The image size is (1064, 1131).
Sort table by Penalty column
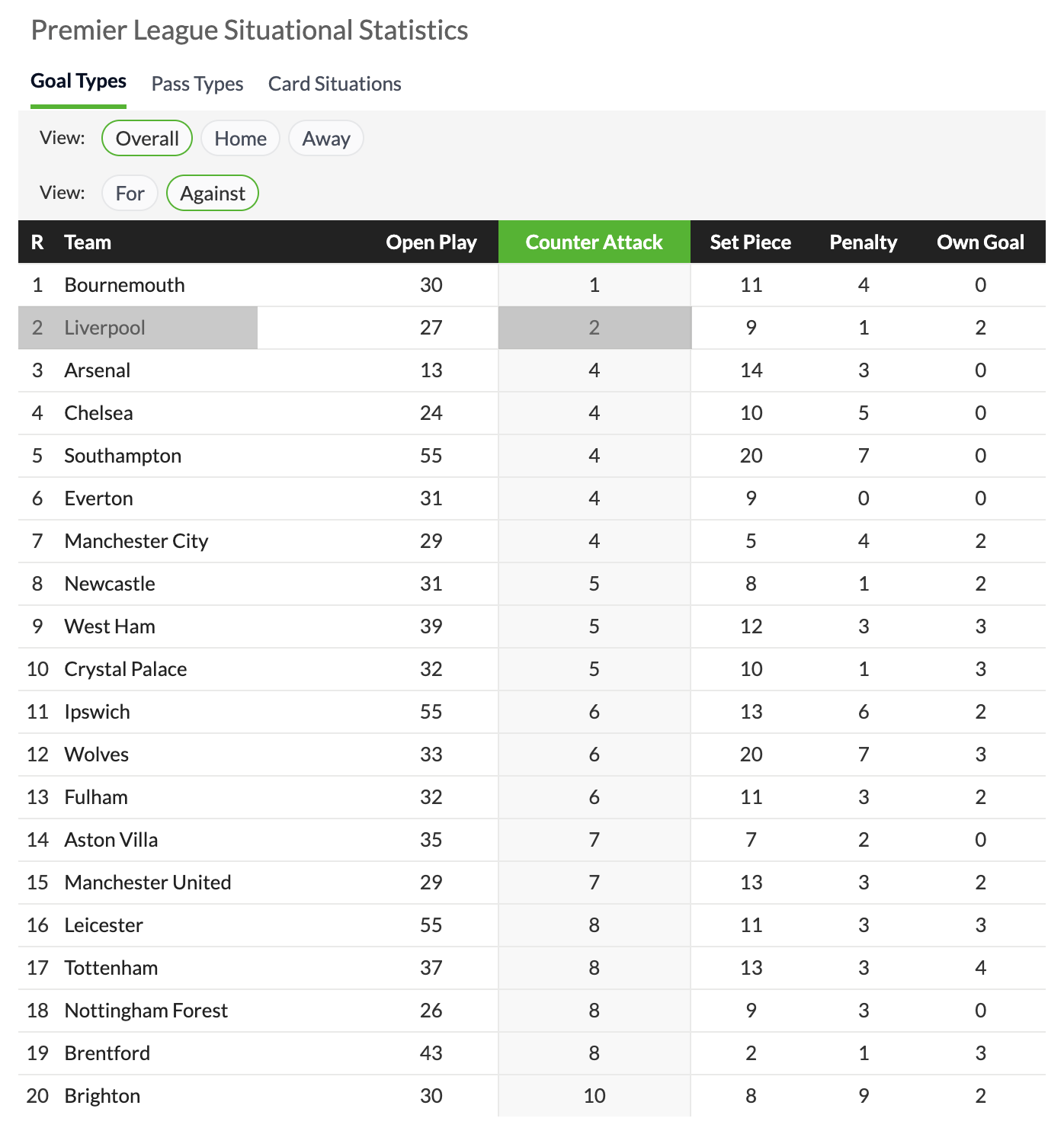[863, 242]
